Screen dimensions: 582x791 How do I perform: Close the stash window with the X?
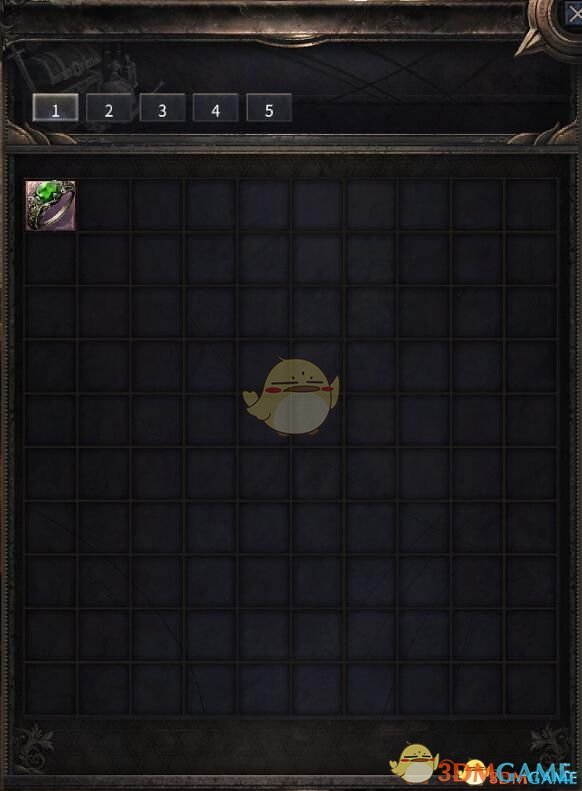pos(574,14)
